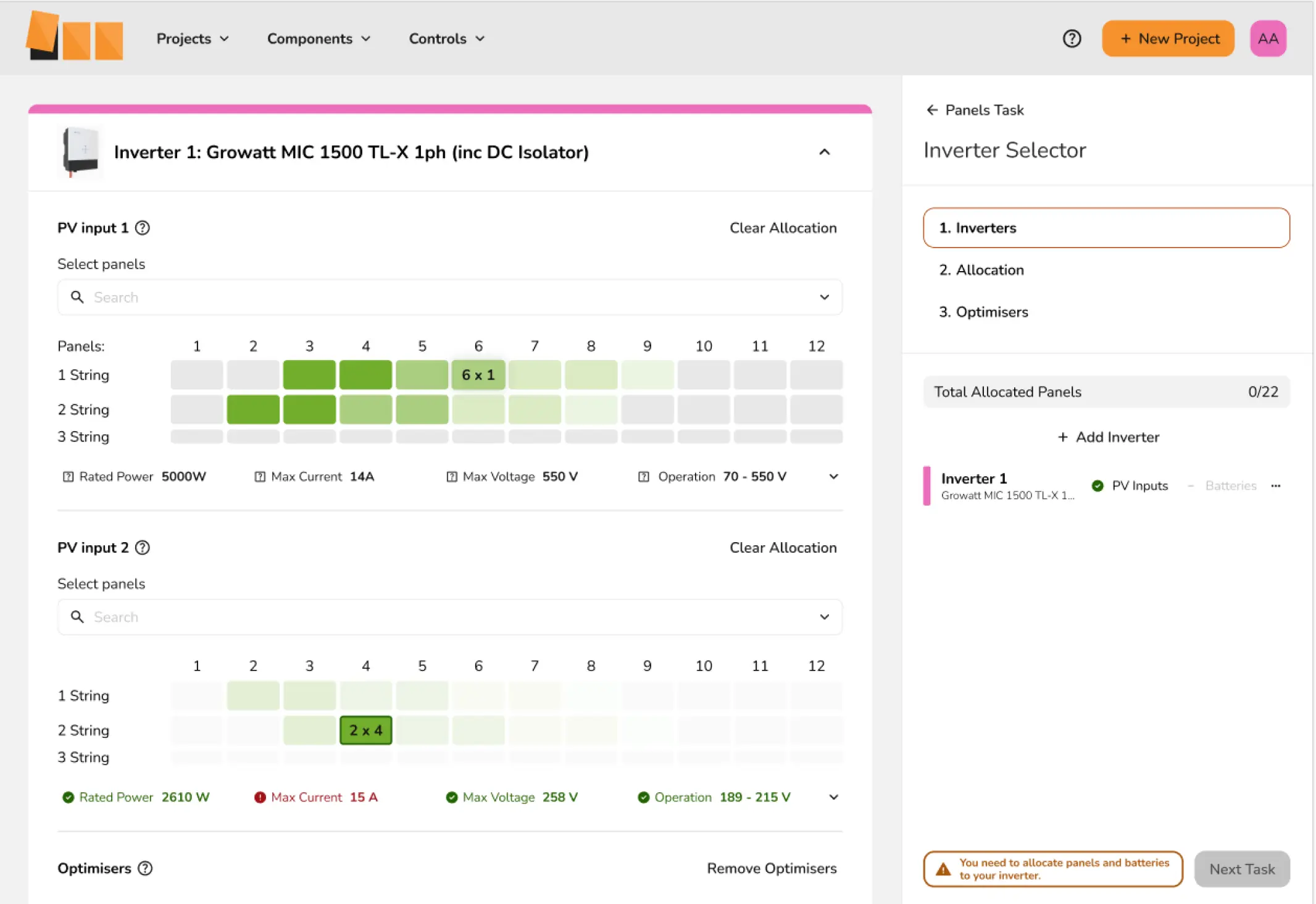The image size is (1316, 904).
Task: Click the Next Task button
Action: 1242,869
